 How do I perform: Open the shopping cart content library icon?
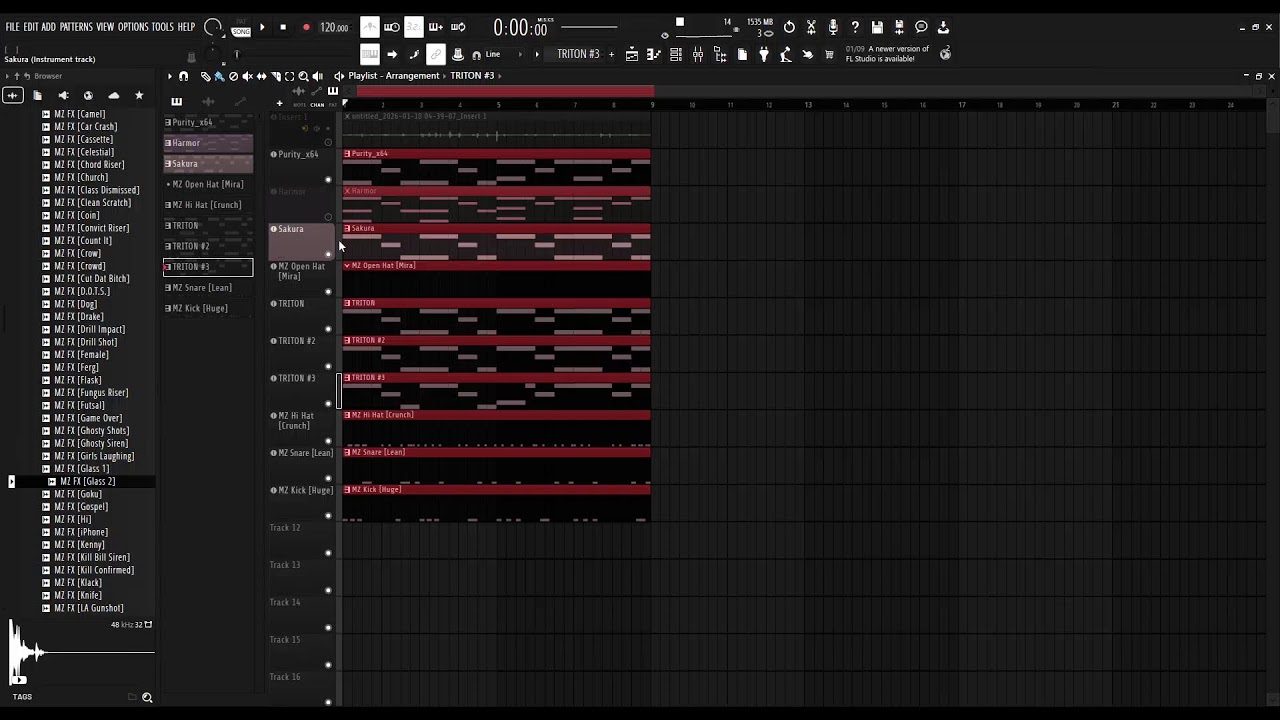click(829, 54)
